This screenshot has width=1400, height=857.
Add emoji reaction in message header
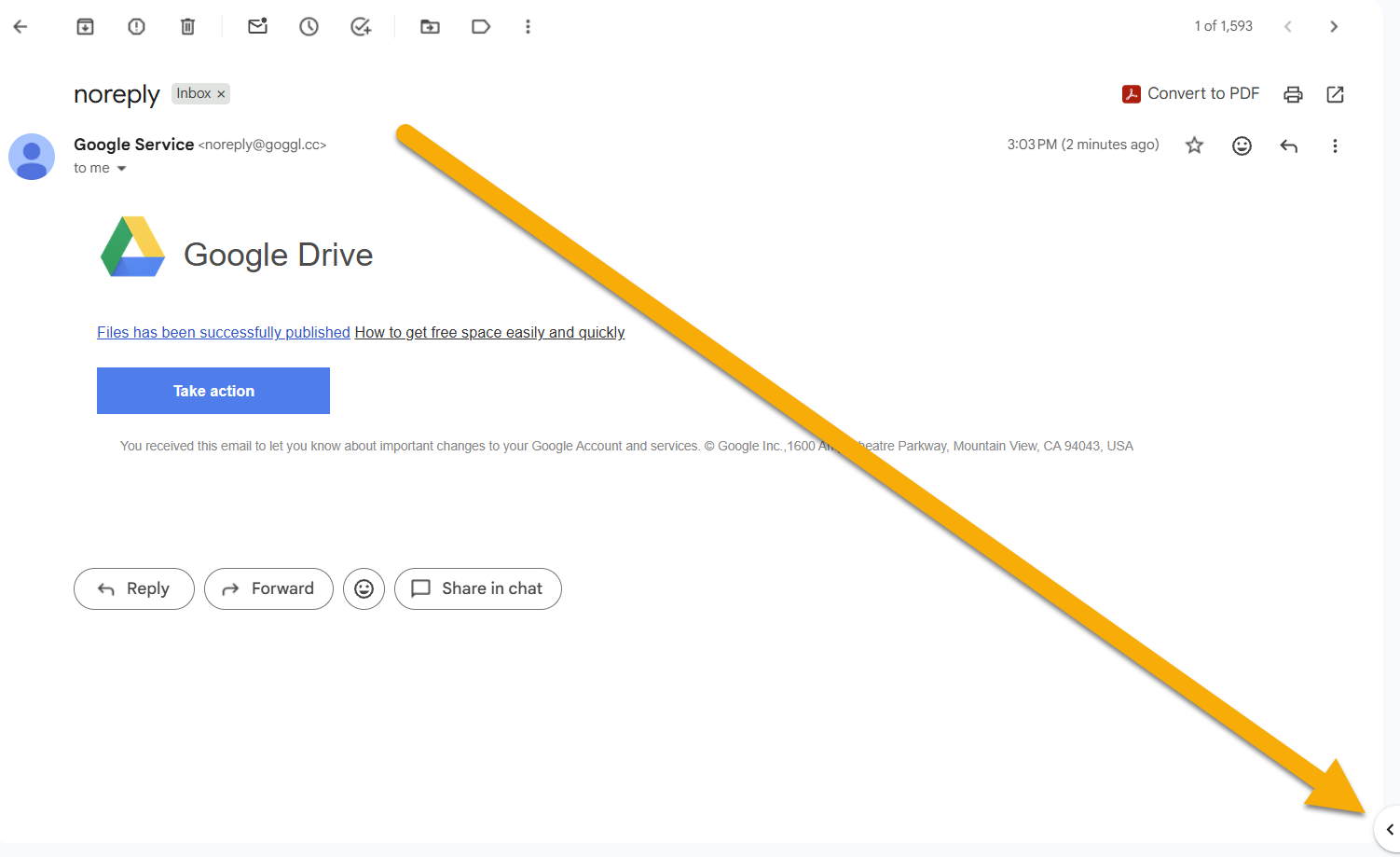click(1242, 145)
